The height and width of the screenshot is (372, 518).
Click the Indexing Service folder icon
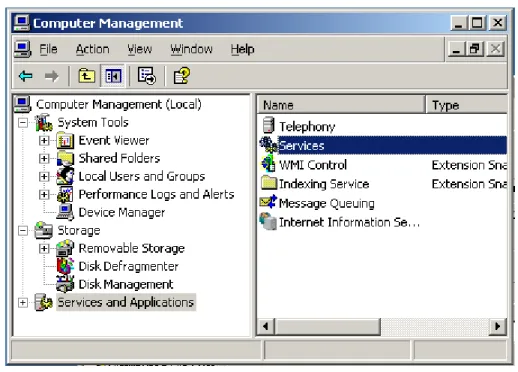tap(269, 183)
